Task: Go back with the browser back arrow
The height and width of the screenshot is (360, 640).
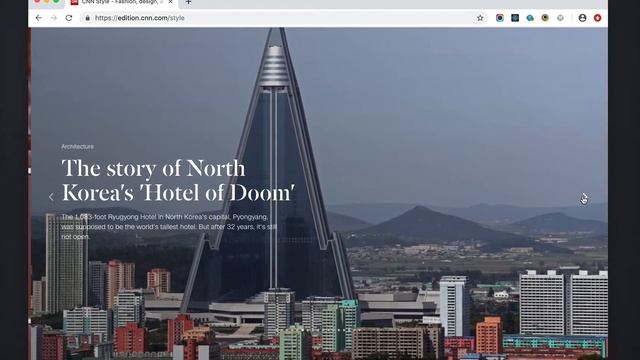Action: point(38,18)
